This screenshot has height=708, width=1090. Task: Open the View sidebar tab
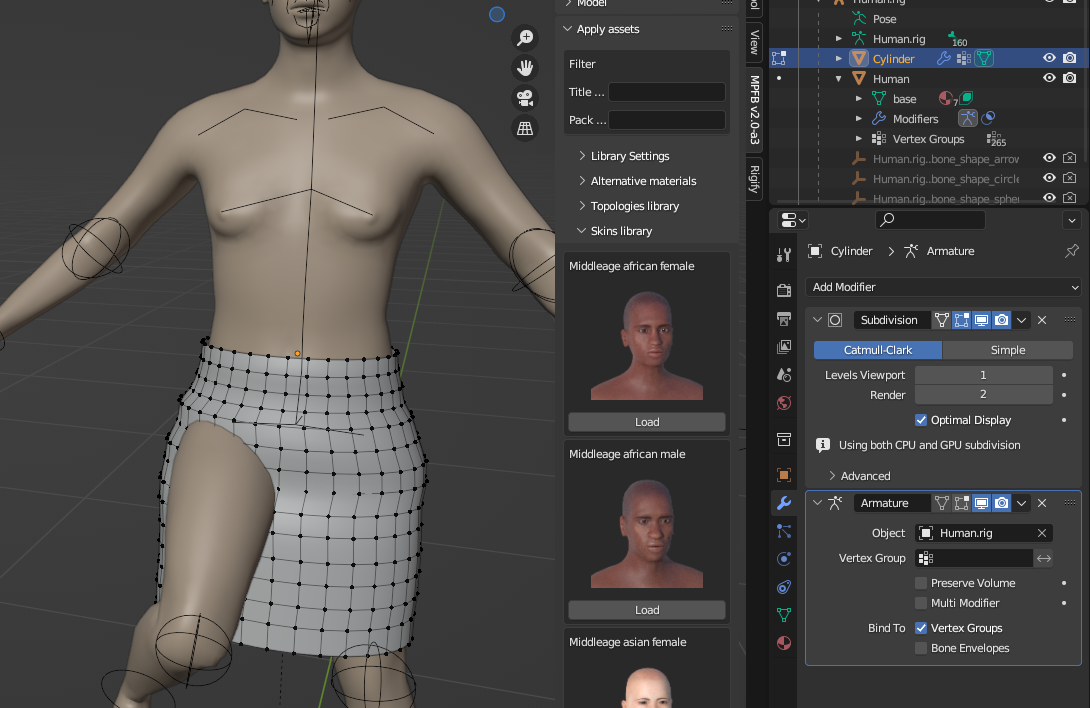pyautogui.click(x=754, y=42)
